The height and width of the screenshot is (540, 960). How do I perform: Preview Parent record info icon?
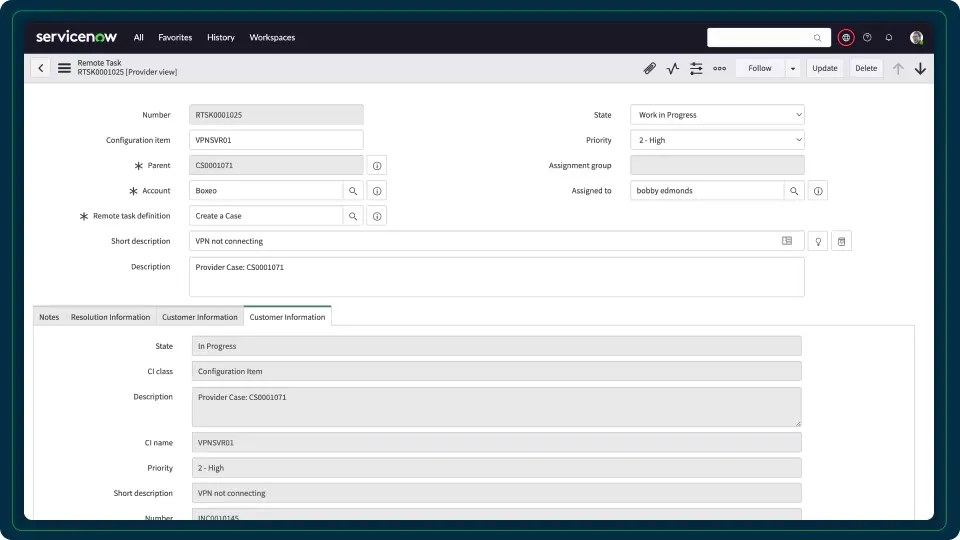pos(377,166)
